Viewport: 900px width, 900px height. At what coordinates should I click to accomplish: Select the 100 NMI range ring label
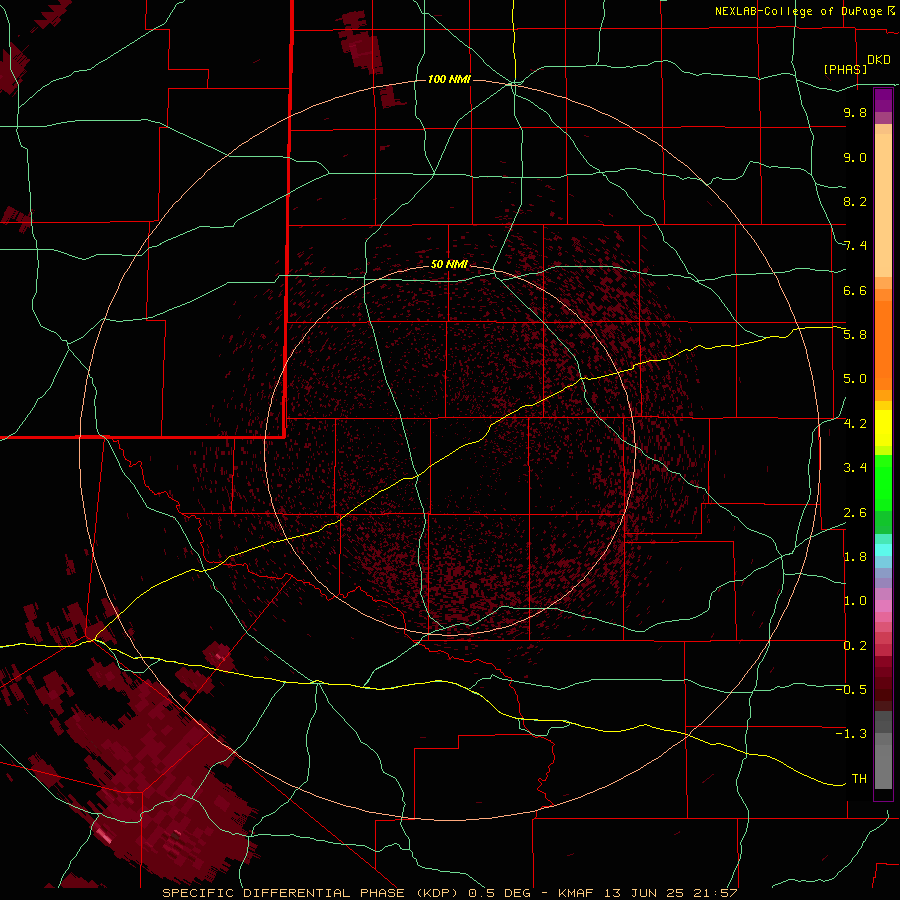[x=449, y=79]
